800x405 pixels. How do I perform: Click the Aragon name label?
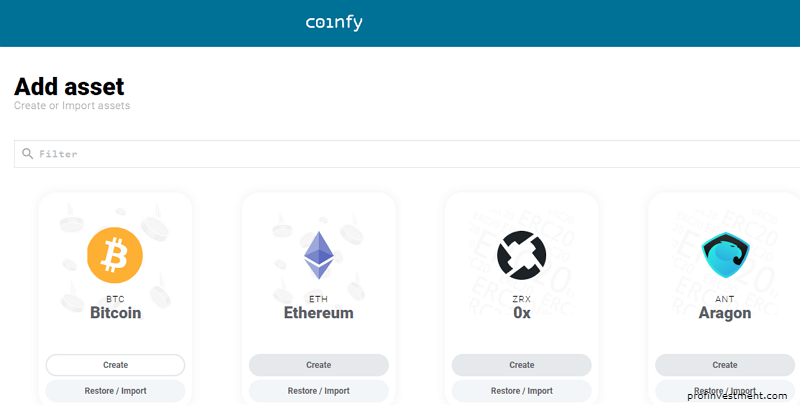[725, 313]
